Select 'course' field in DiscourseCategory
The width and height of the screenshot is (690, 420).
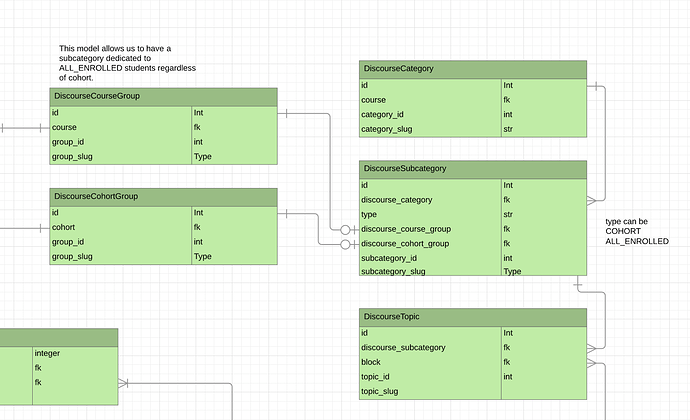tap(374, 100)
